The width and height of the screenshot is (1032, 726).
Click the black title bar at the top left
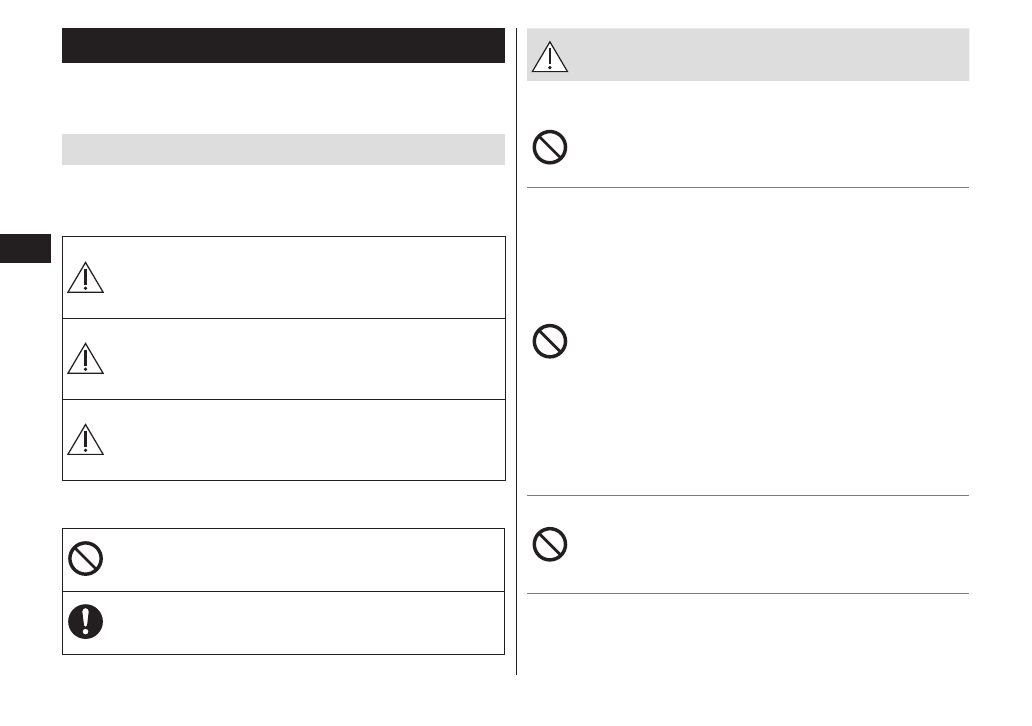[x=283, y=46]
